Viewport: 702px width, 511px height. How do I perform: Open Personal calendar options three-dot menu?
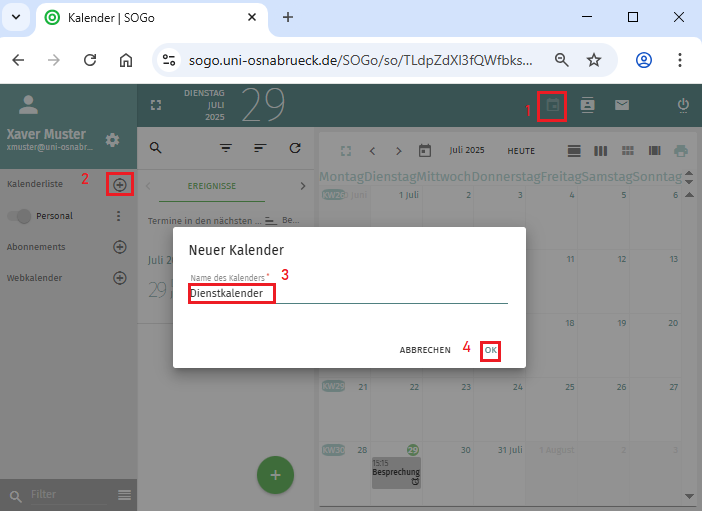120,216
